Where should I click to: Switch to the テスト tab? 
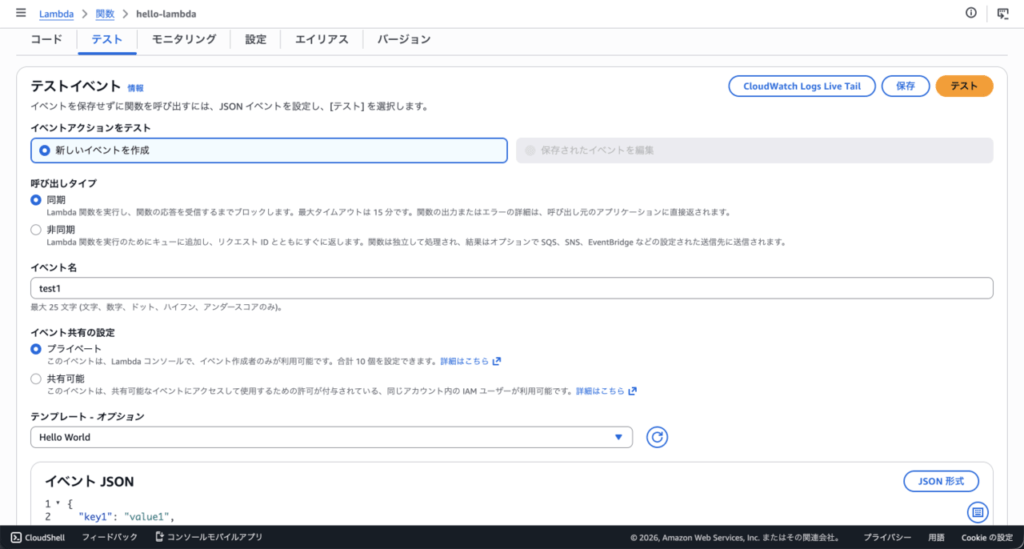[107, 39]
